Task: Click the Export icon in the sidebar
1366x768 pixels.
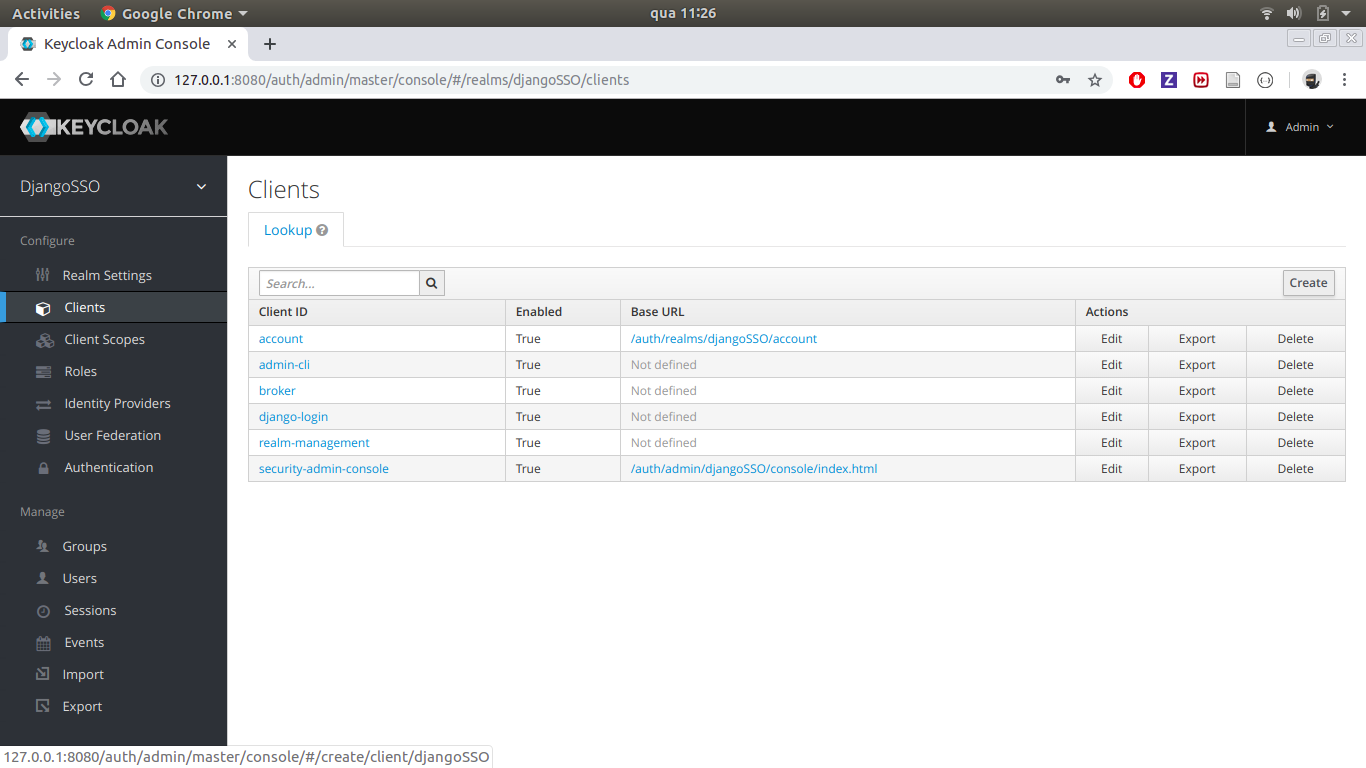Action: pos(42,706)
